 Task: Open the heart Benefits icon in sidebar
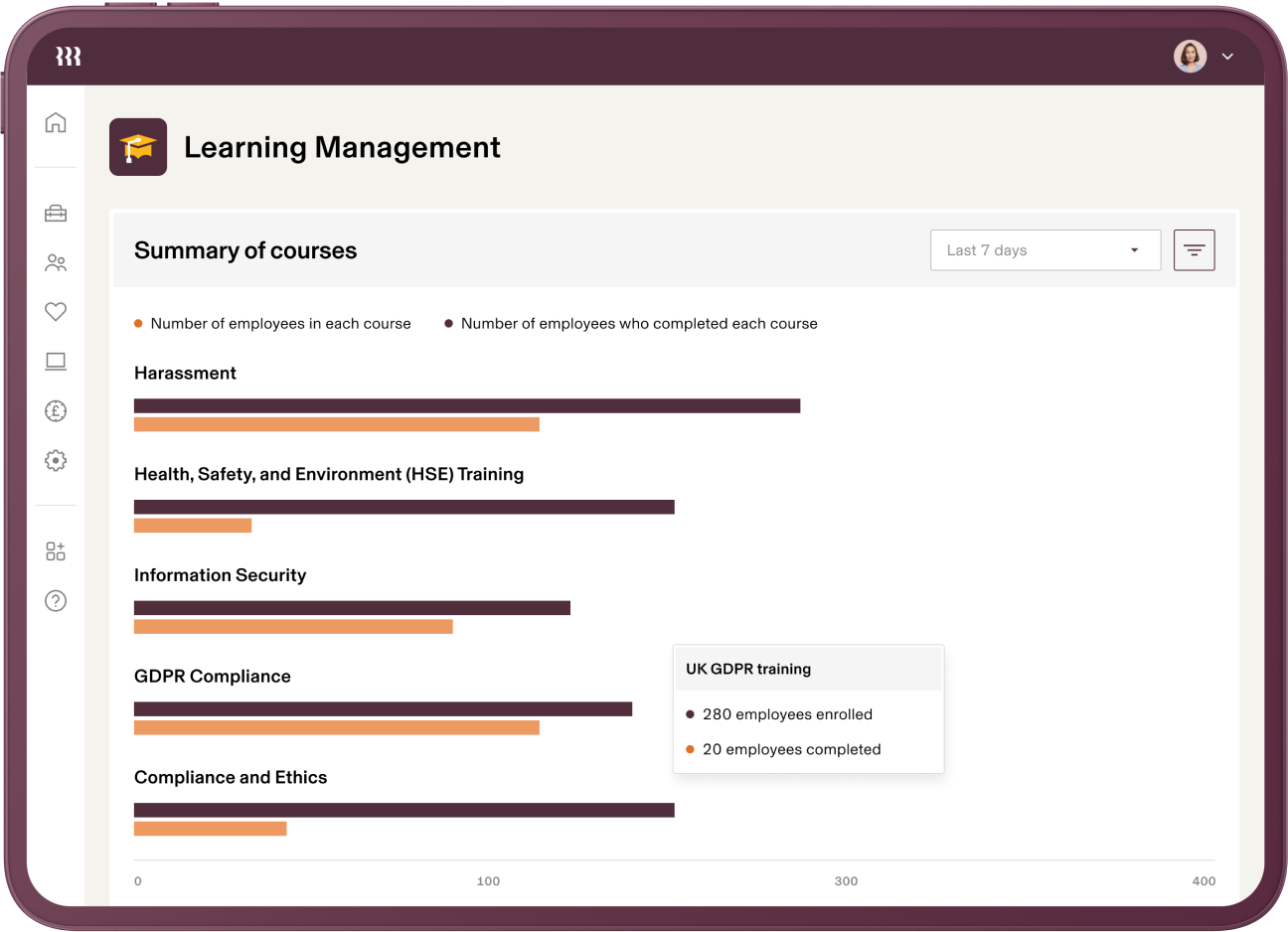pyautogui.click(x=56, y=311)
